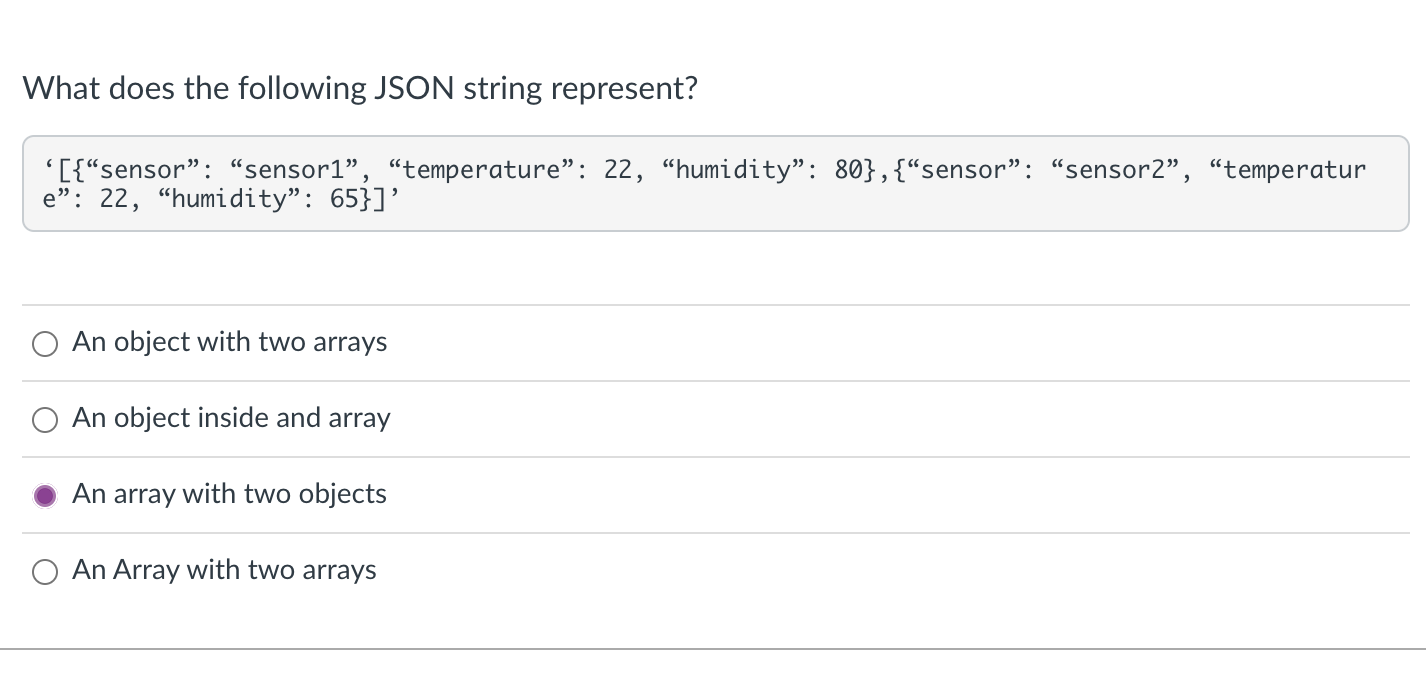The height and width of the screenshot is (698, 1426).
Task: Click the "An Array with two arrays" answer text
Action: pos(224,570)
